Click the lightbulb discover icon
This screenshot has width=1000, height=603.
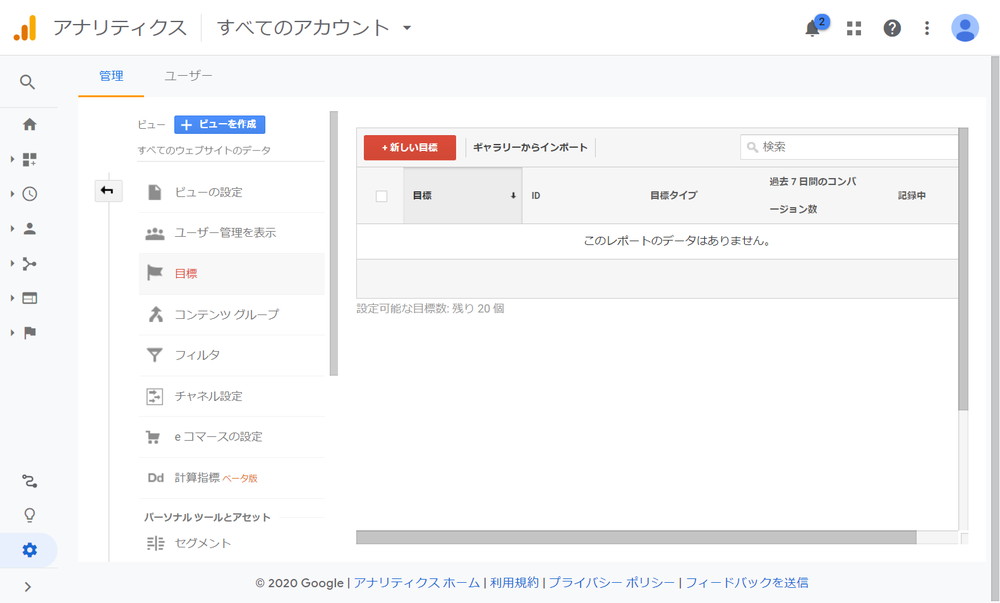coord(29,515)
